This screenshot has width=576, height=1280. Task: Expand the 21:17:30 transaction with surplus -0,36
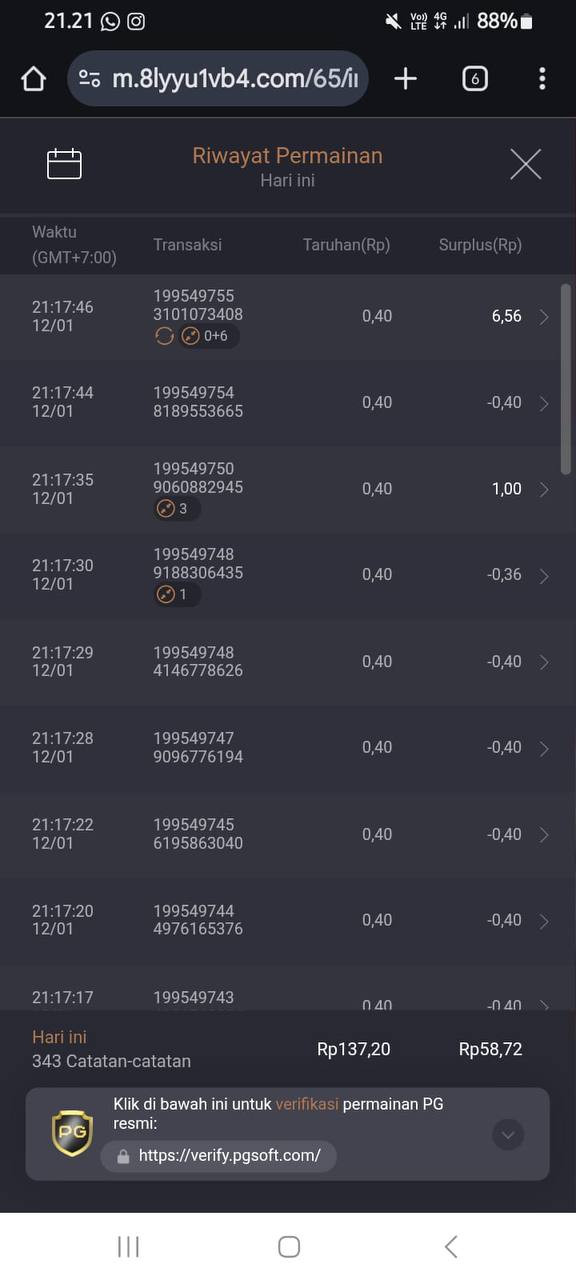pyautogui.click(x=288, y=575)
